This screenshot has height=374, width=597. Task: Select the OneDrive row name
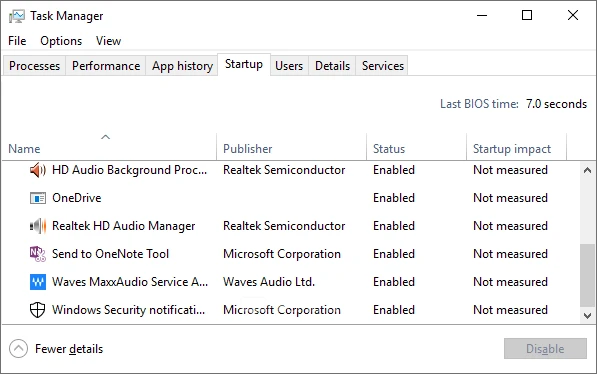pos(77,198)
